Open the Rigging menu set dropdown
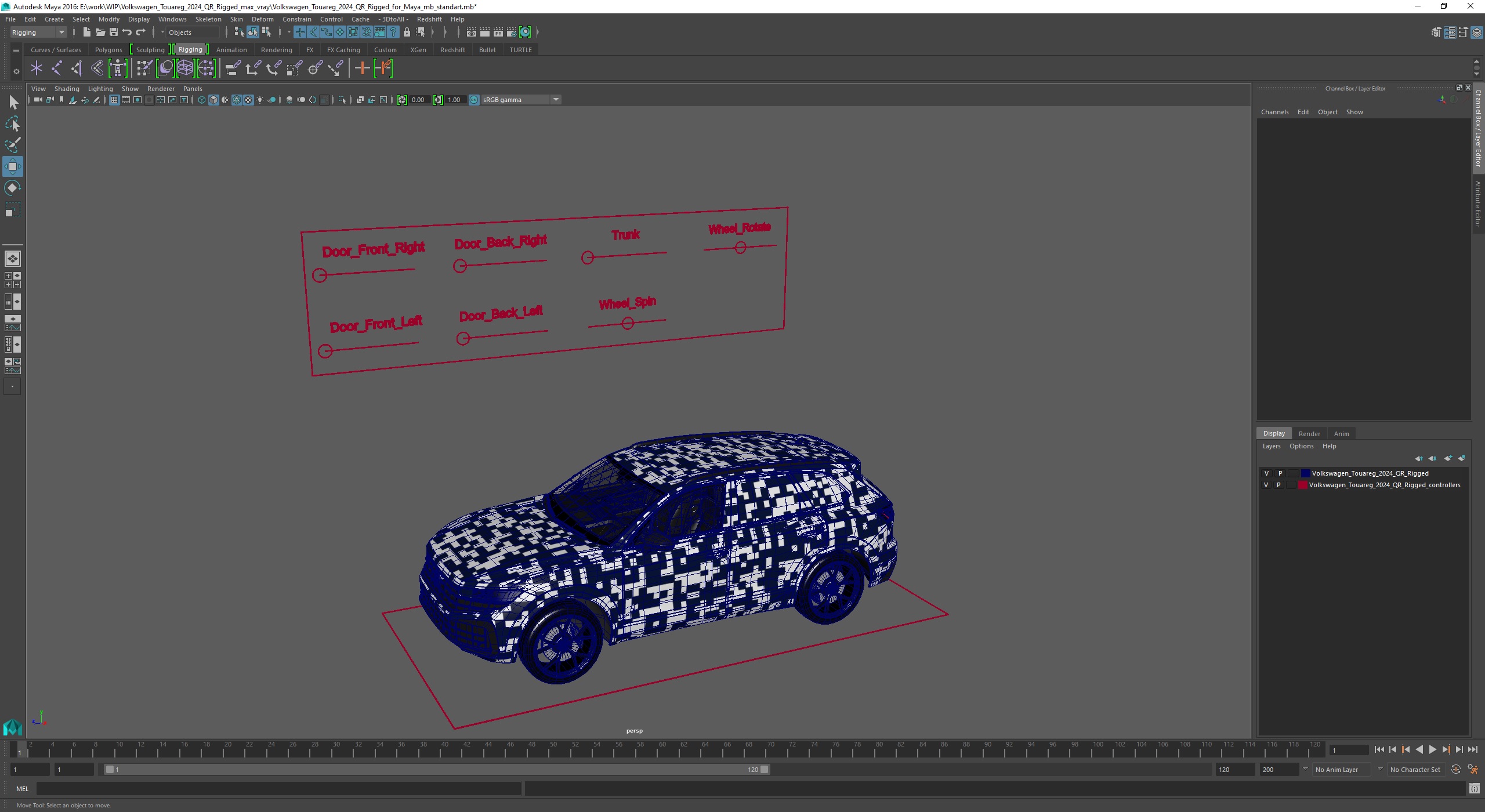 tap(38, 32)
